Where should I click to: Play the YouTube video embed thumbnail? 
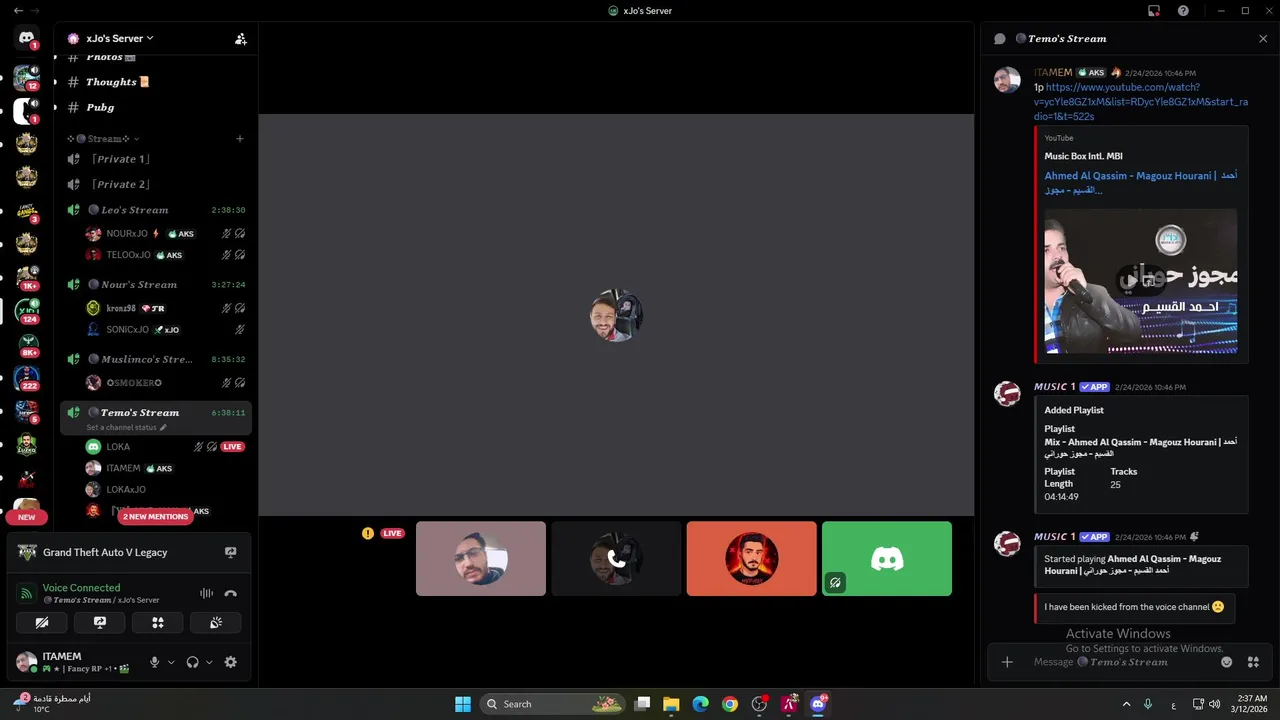pos(1141,280)
